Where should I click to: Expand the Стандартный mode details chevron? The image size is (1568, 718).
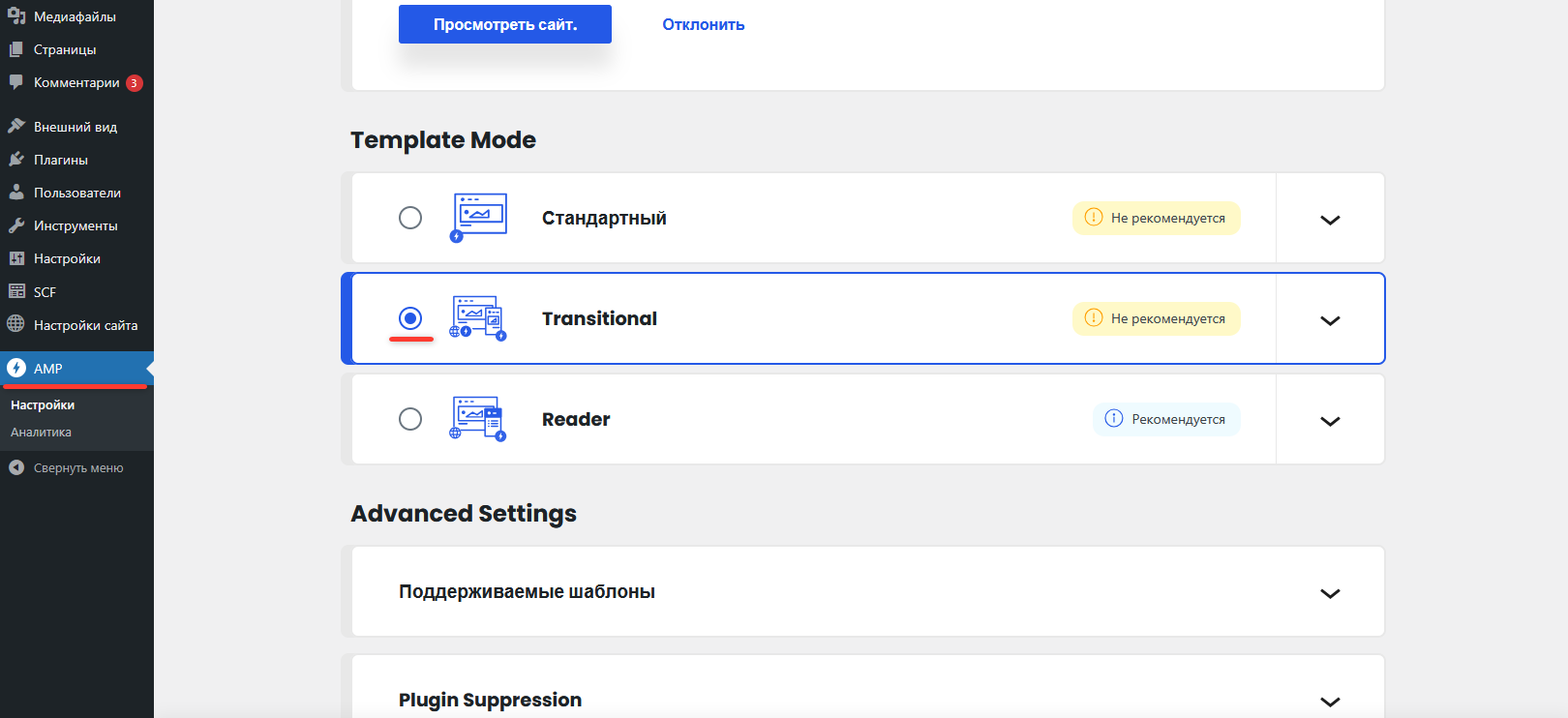(1330, 220)
